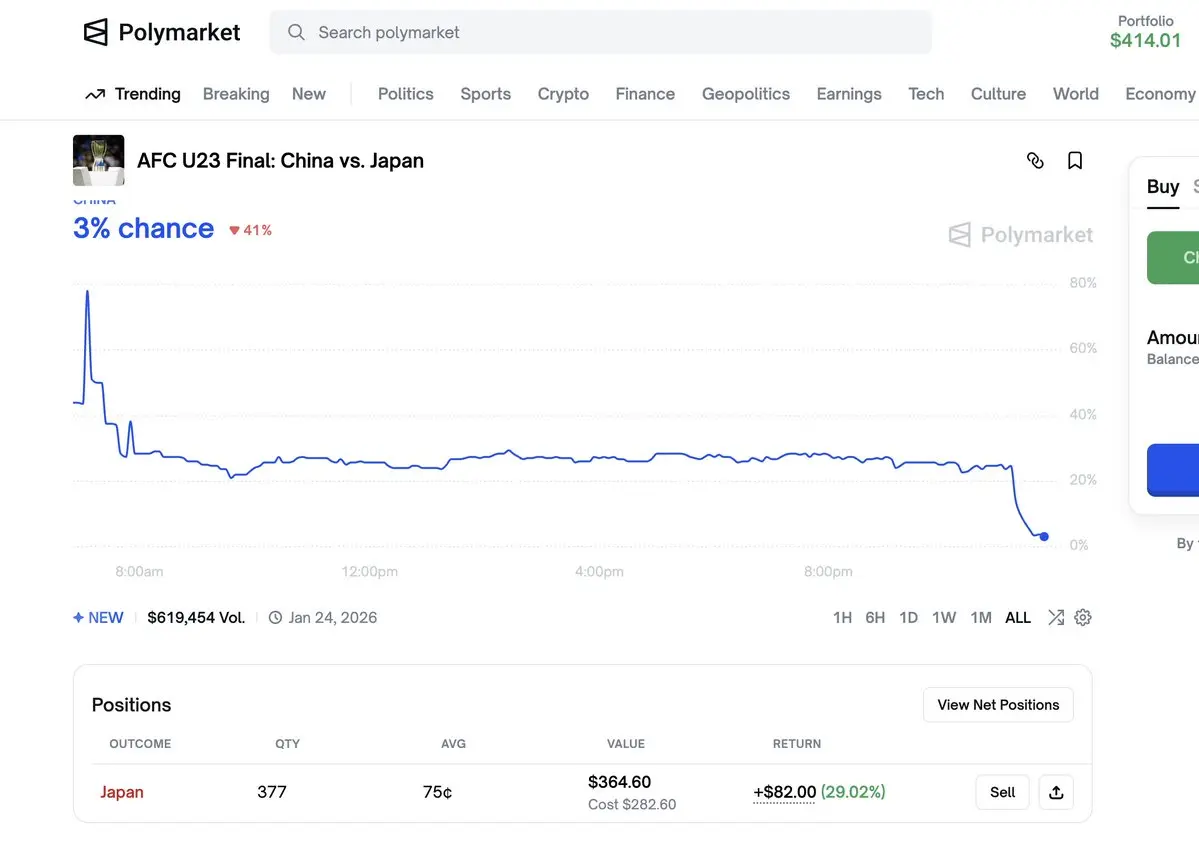Image resolution: width=1199 pixels, height=842 pixels.
Task: Sell the Japan position
Action: tap(1002, 792)
